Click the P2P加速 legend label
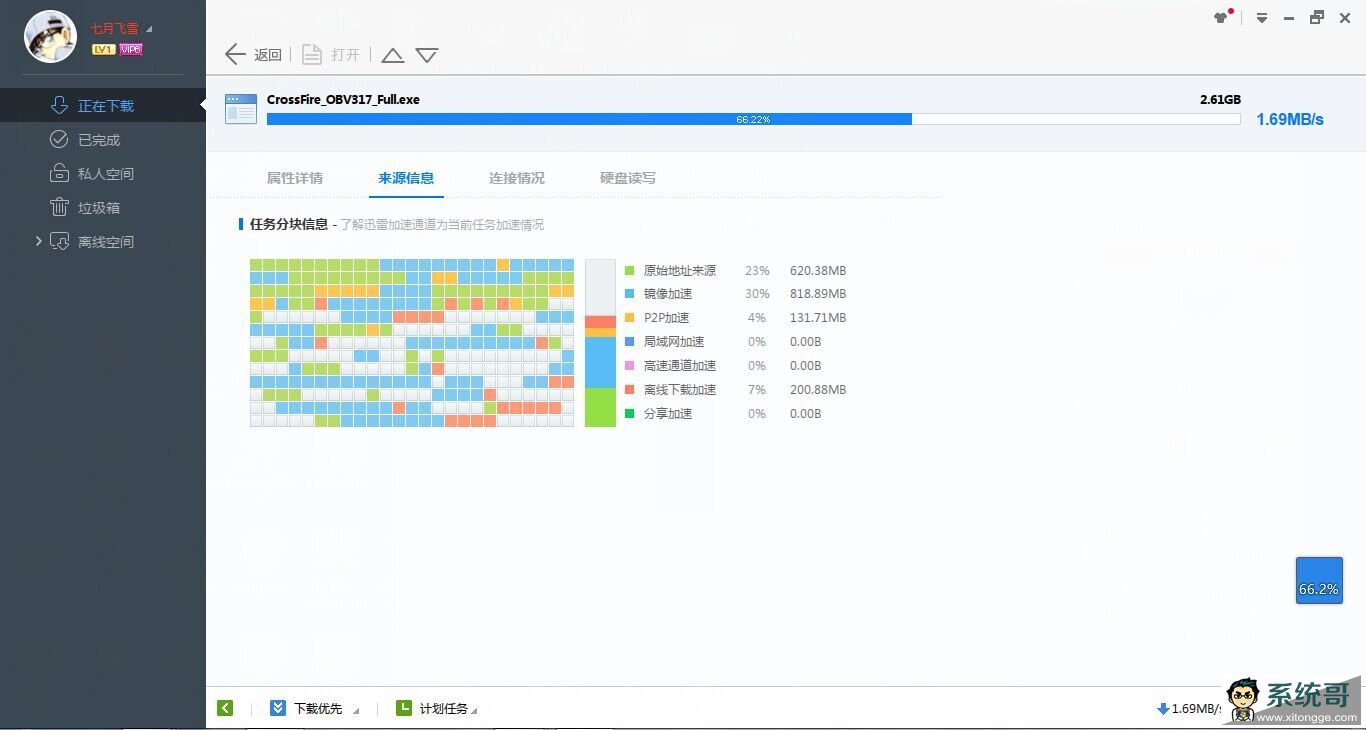 click(x=667, y=318)
